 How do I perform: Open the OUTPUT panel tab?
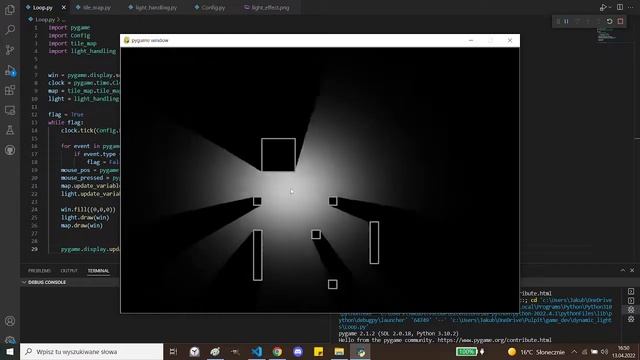pos(69,271)
